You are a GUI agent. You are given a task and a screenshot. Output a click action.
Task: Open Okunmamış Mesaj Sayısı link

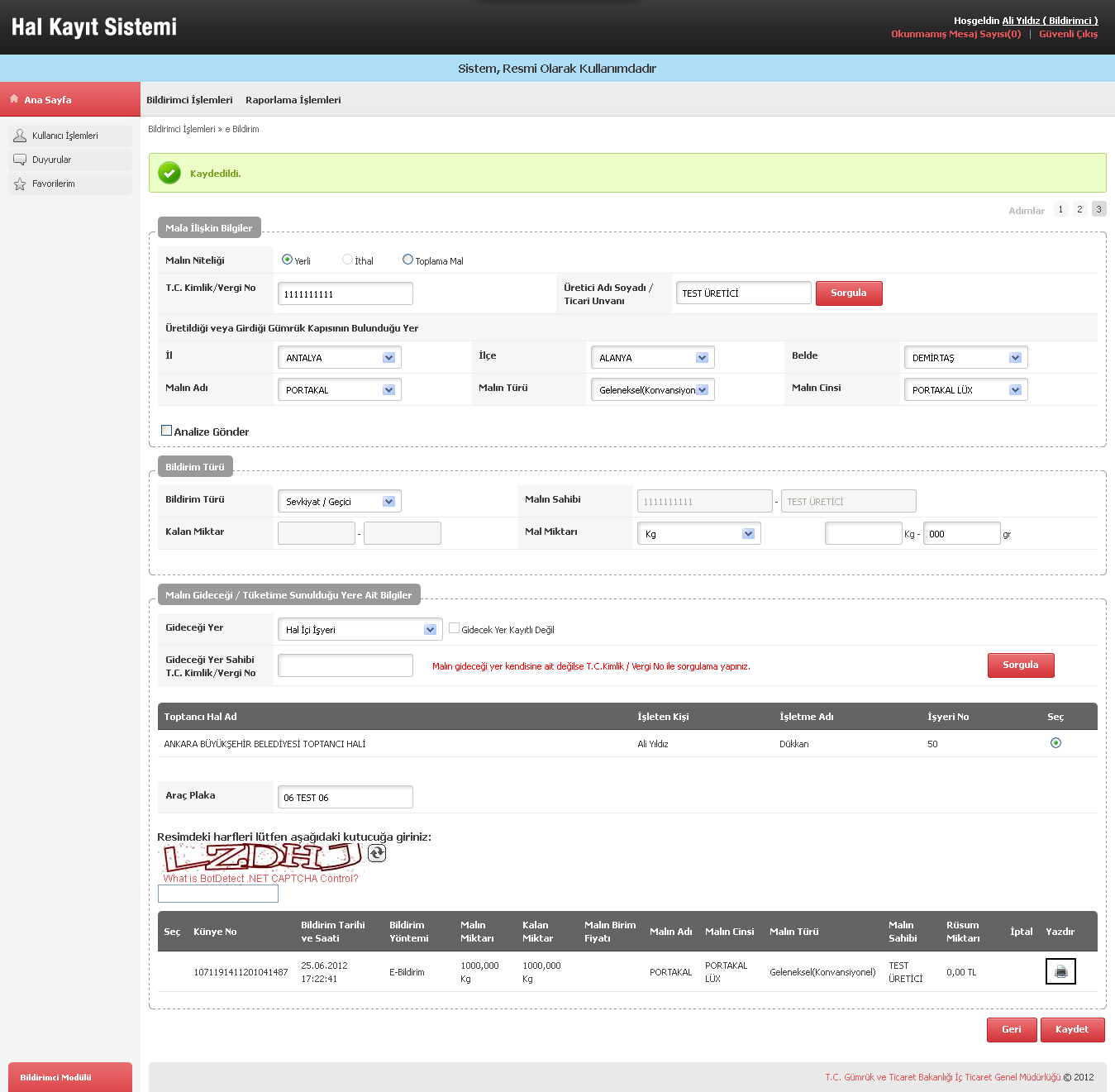955,34
